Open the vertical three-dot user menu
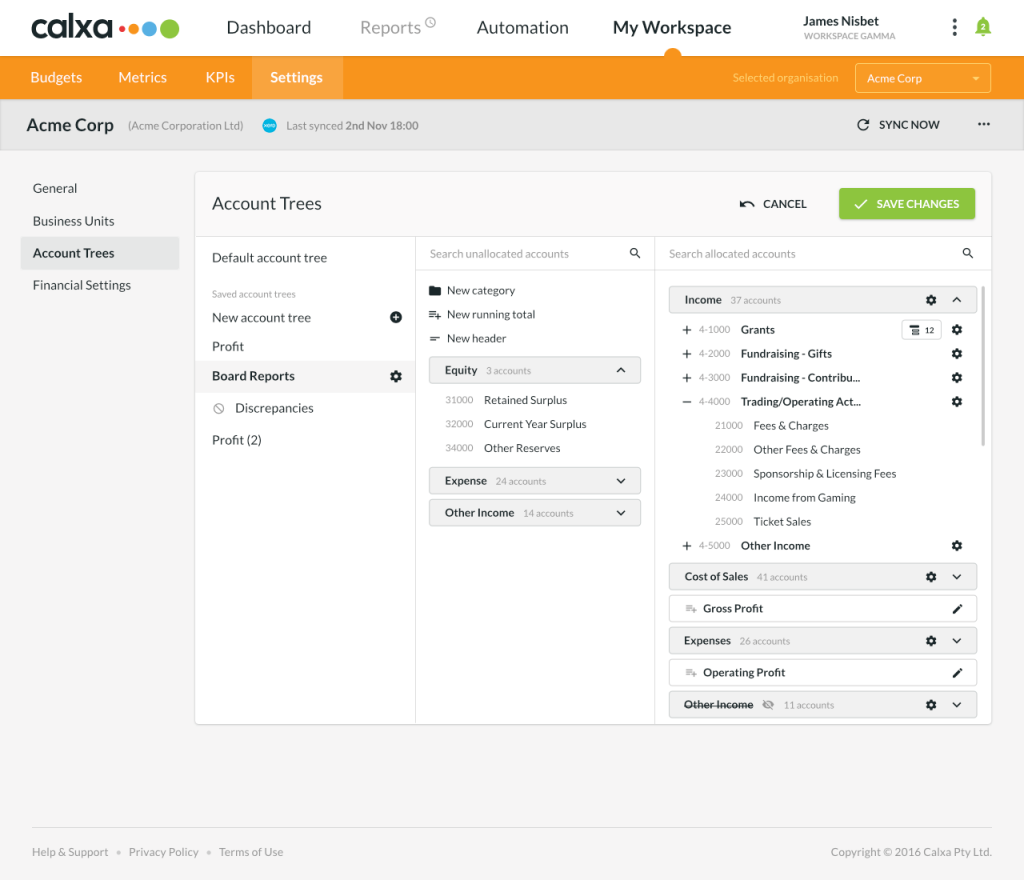The image size is (1024, 880). click(954, 27)
